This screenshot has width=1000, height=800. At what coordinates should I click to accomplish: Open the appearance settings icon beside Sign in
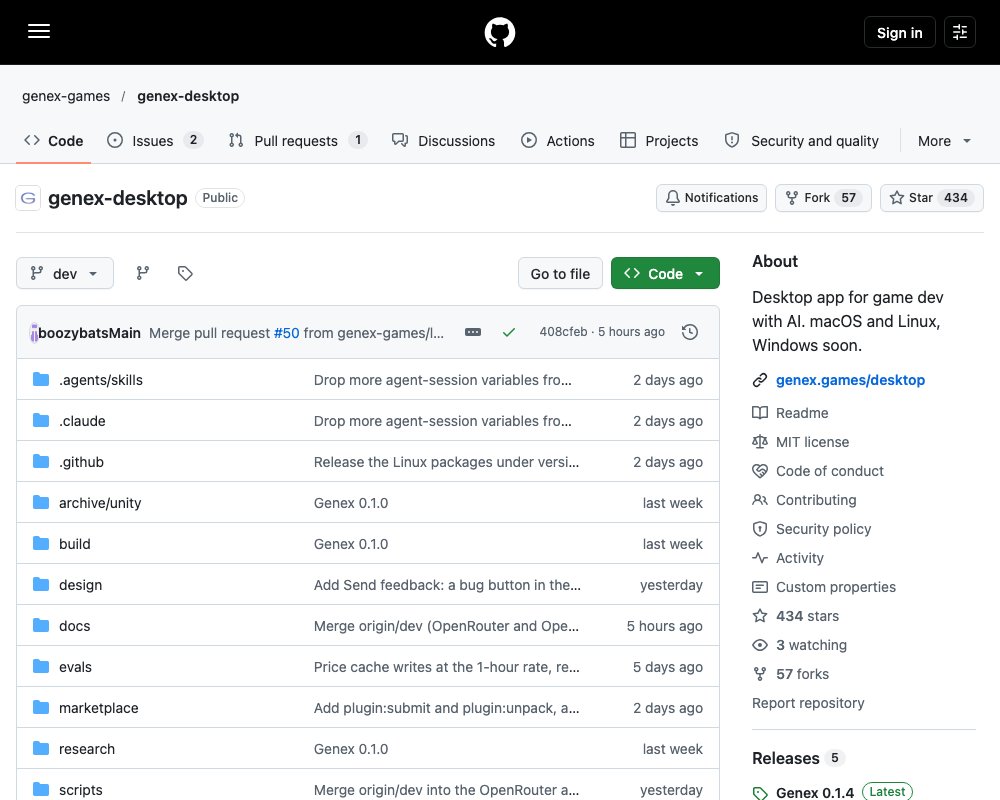(x=960, y=32)
